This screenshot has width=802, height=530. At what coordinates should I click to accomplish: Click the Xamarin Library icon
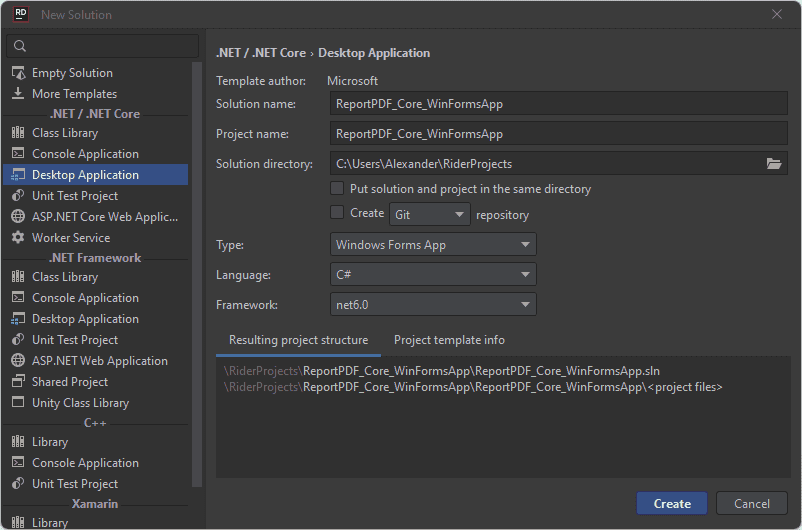[x=18, y=522]
